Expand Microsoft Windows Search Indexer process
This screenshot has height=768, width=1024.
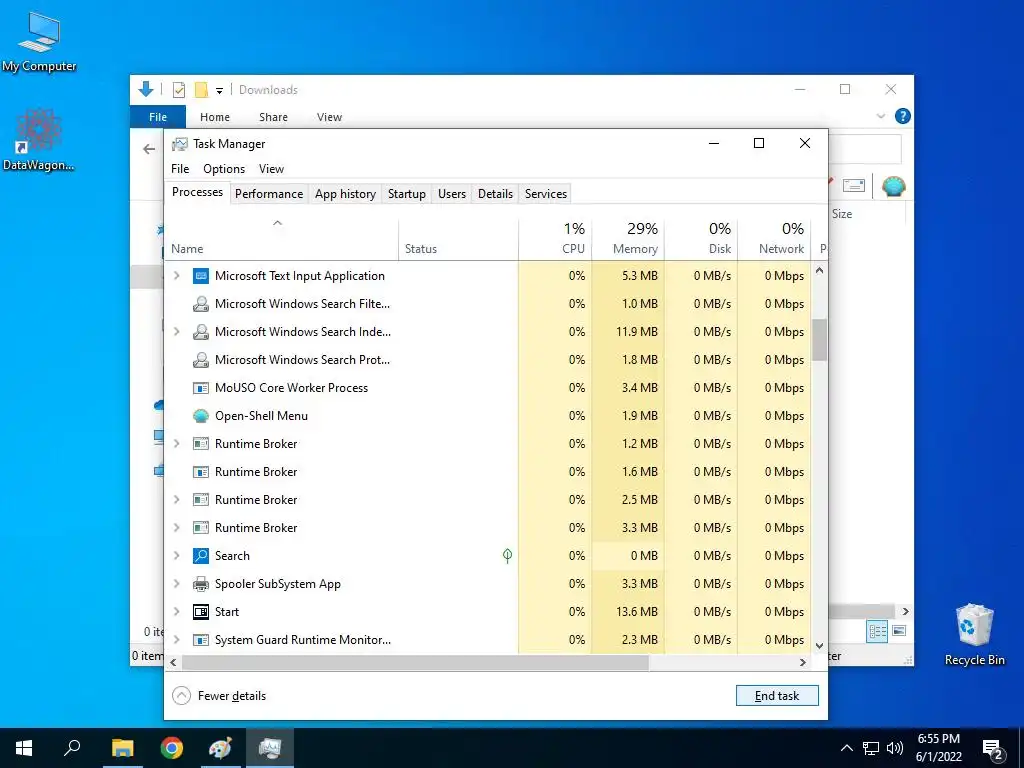click(x=176, y=332)
